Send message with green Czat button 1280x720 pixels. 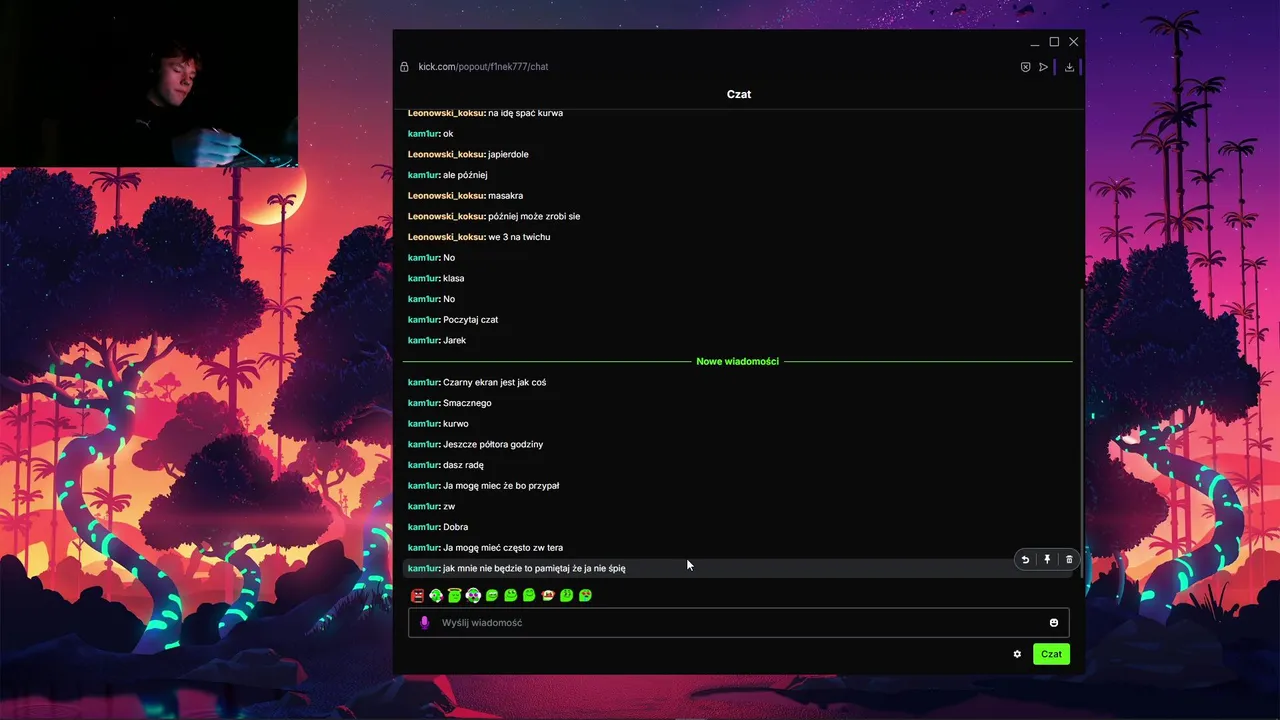coord(1051,654)
